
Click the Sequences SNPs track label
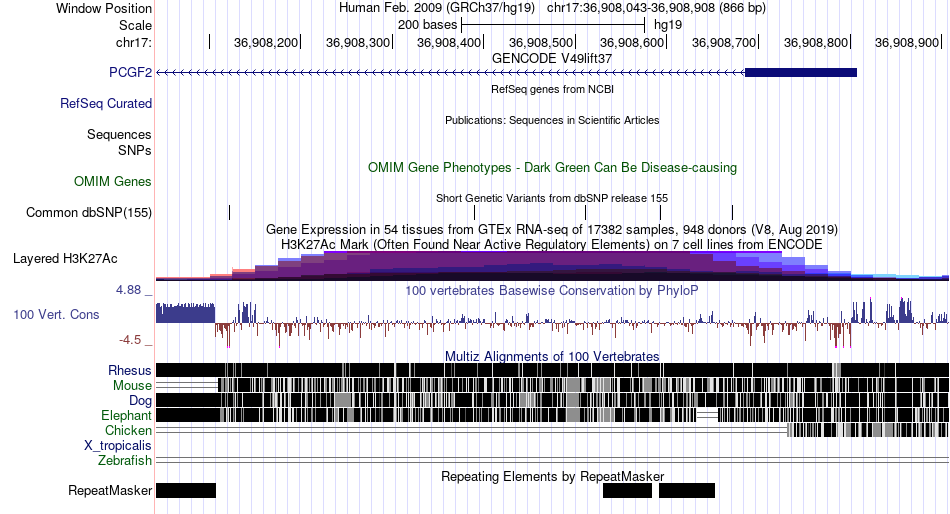[x=119, y=142]
